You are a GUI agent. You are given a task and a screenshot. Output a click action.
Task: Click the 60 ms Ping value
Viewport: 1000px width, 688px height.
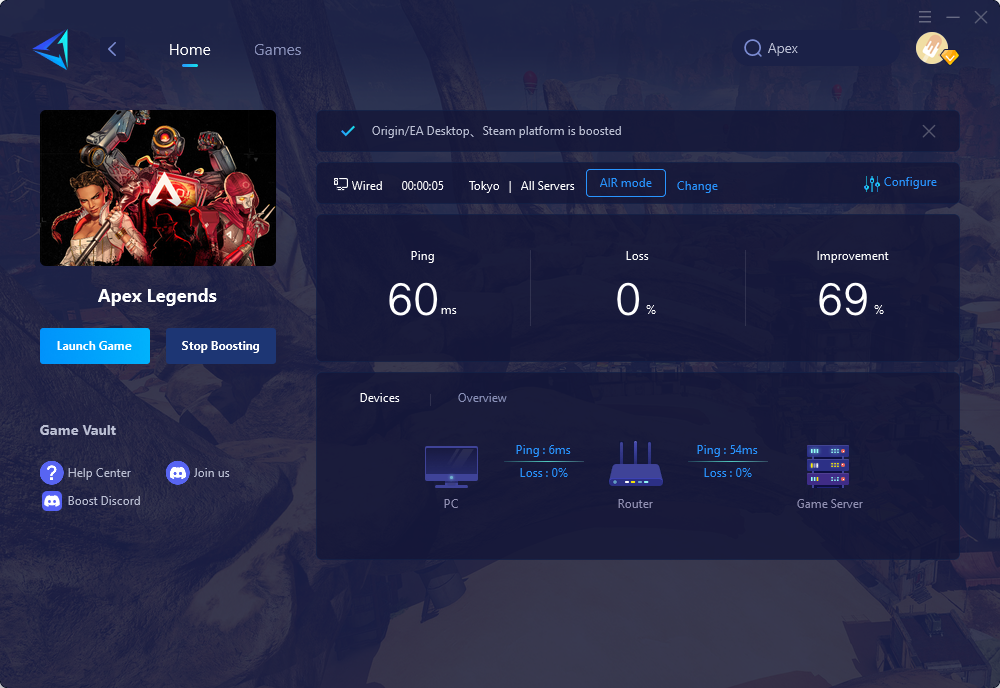422,299
